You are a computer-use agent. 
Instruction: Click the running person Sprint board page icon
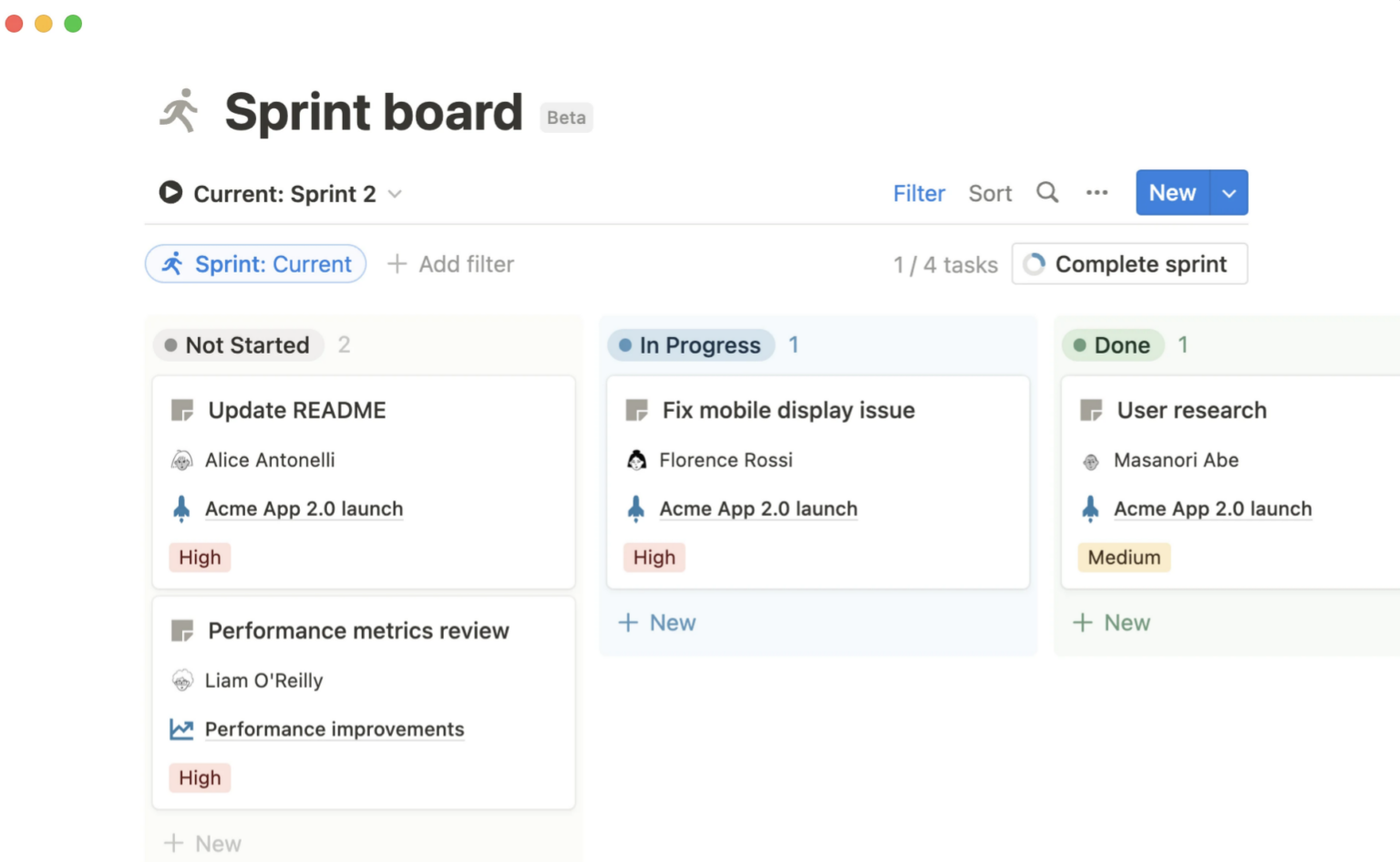(179, 110)
